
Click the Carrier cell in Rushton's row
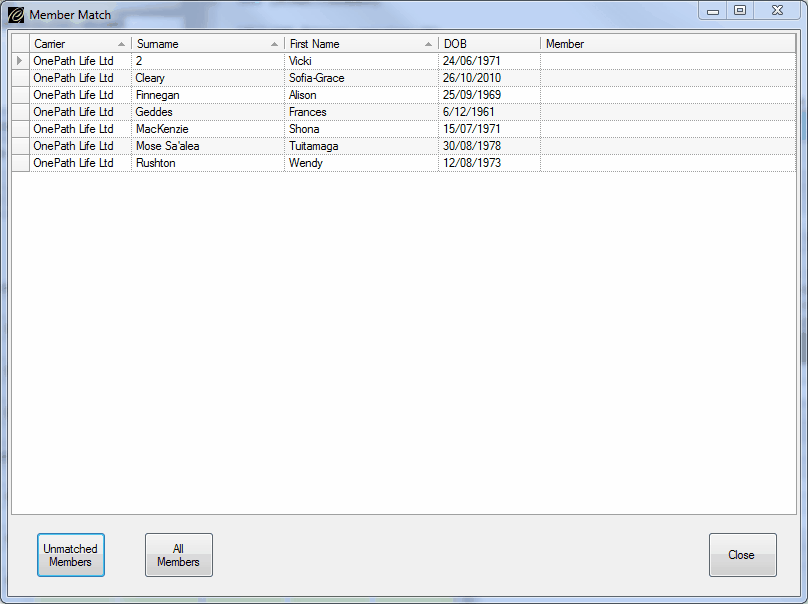80,163
